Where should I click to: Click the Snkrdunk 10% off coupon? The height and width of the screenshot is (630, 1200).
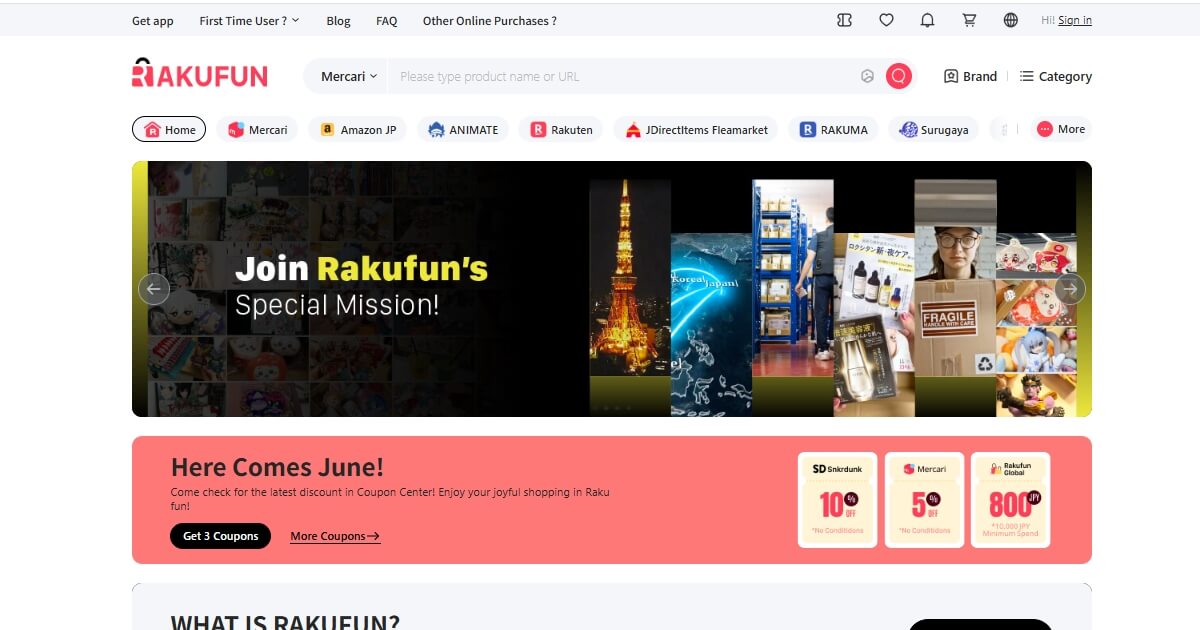(838, 500)
